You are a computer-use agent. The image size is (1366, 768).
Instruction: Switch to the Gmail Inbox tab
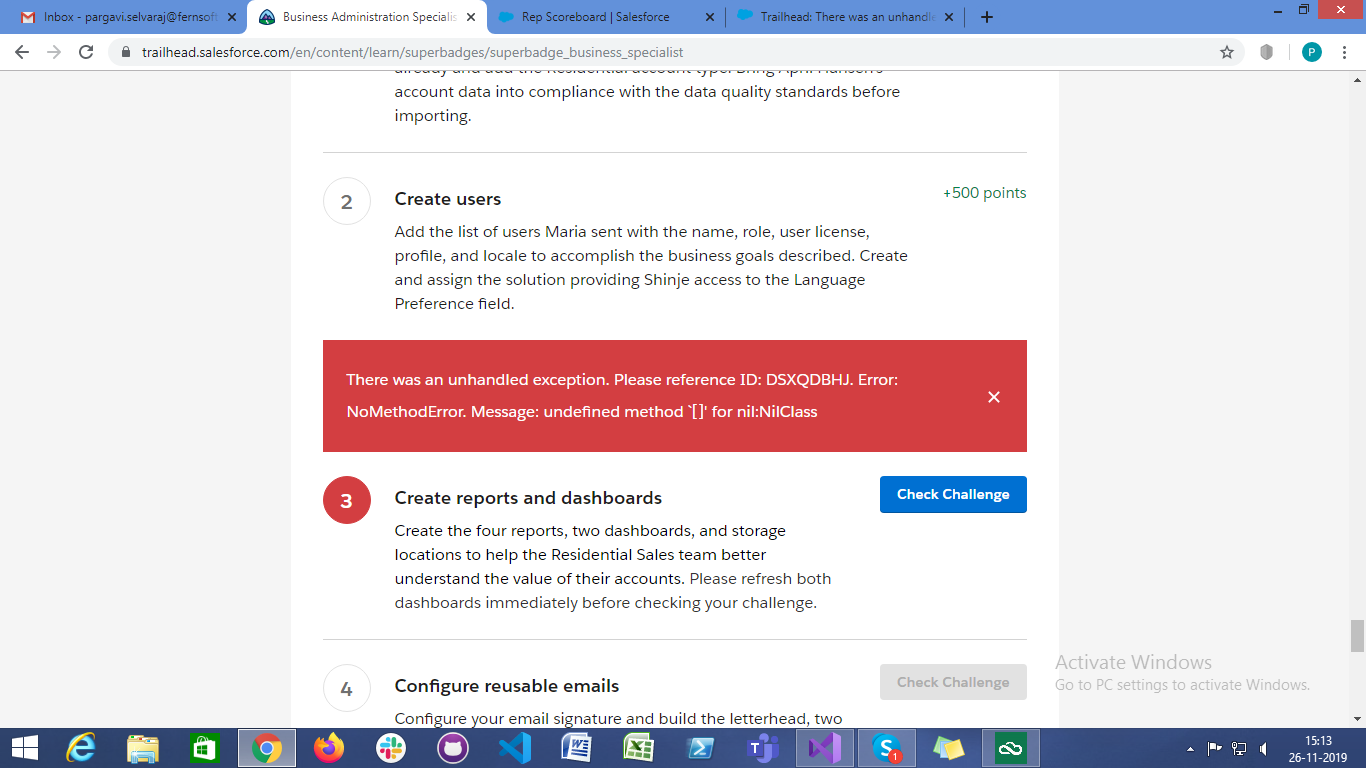[x=126, y=17]
